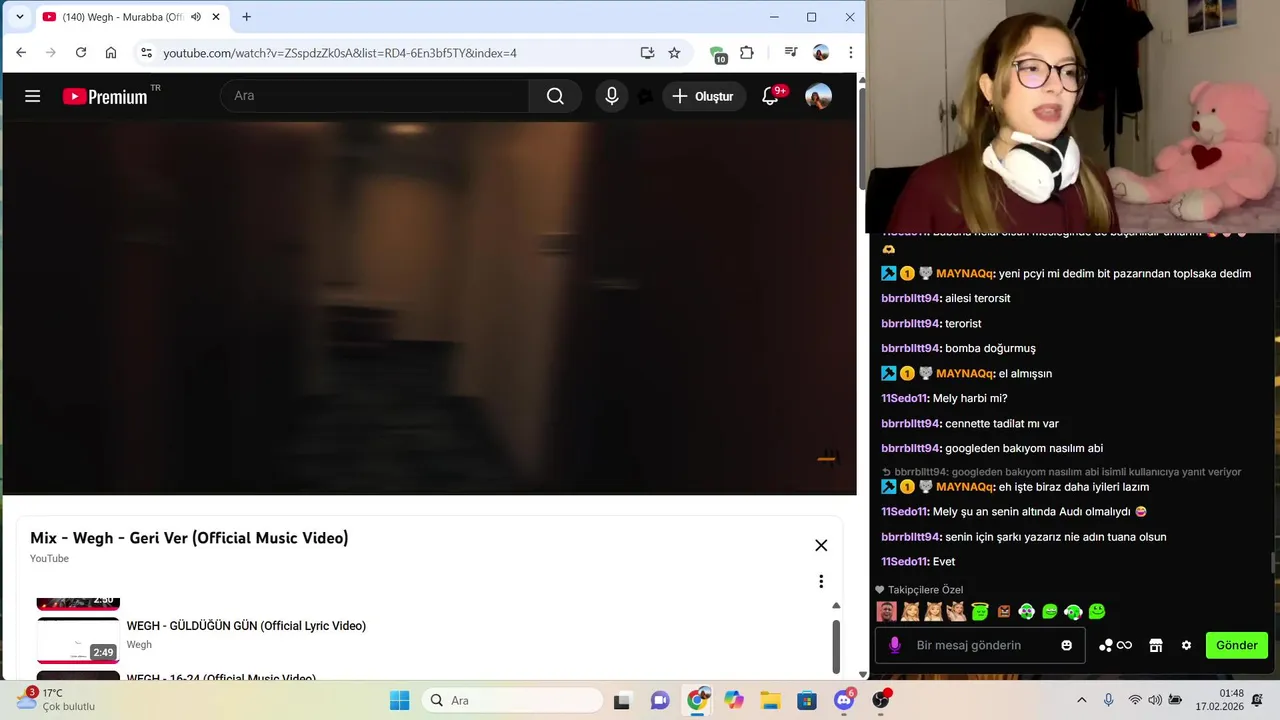Play WEGH - GÜLDÜĞÜN GÜN lyric video
Screen dimensions: 1280x720
tap(246, 626)
